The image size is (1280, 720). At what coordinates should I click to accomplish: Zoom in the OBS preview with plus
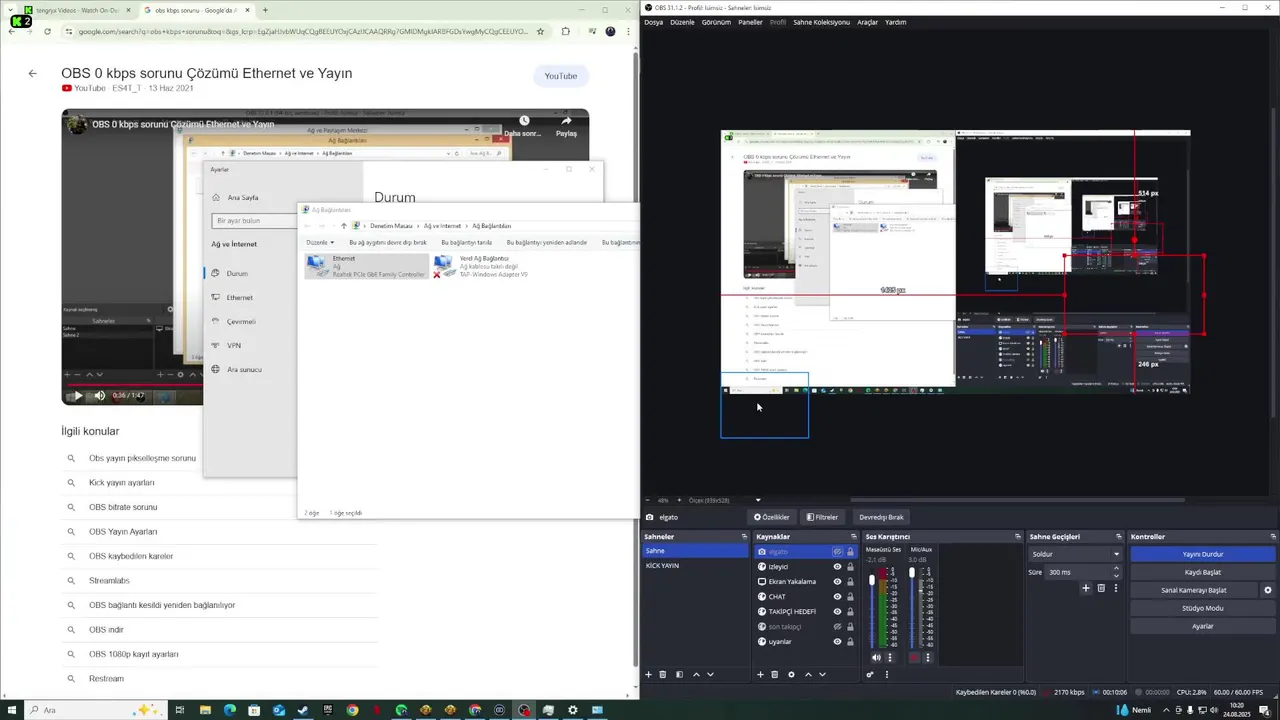tap(679, 500)
